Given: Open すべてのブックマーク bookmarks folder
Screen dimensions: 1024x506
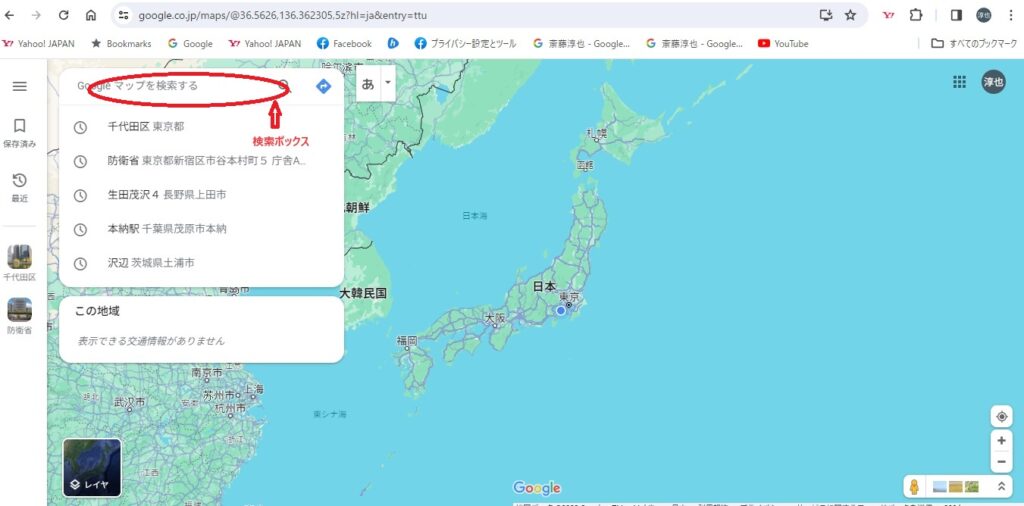Looking at the screenshot, I should [x=974, y=44].
